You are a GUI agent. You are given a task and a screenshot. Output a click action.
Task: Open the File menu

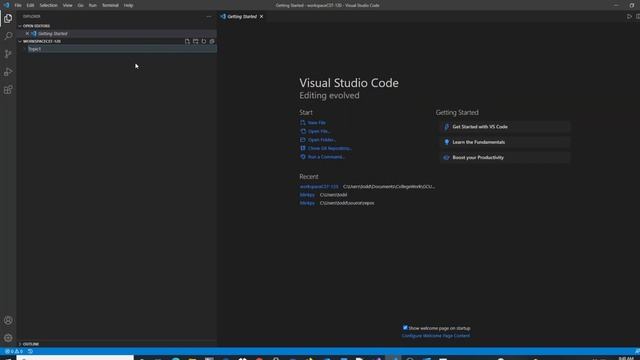[x=18, y=5]
